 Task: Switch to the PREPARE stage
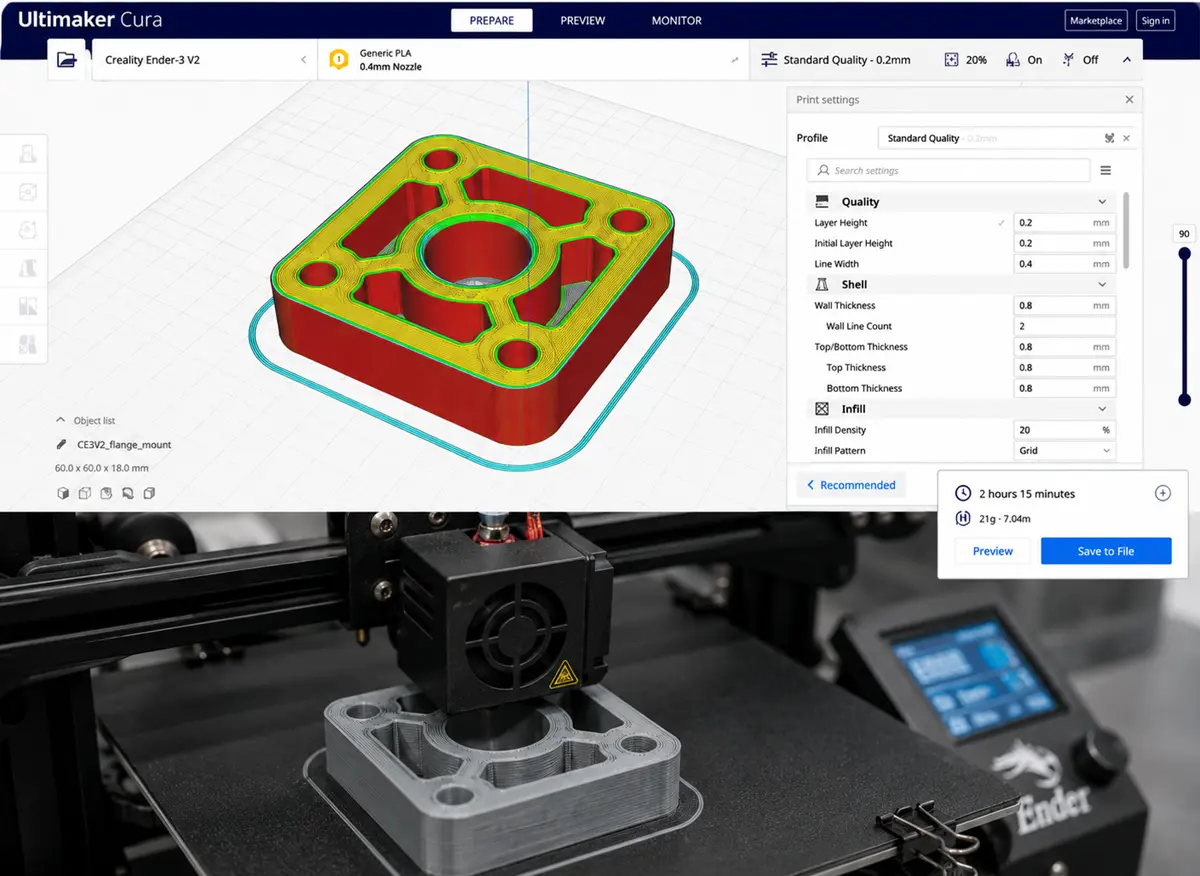click(492, 20)
